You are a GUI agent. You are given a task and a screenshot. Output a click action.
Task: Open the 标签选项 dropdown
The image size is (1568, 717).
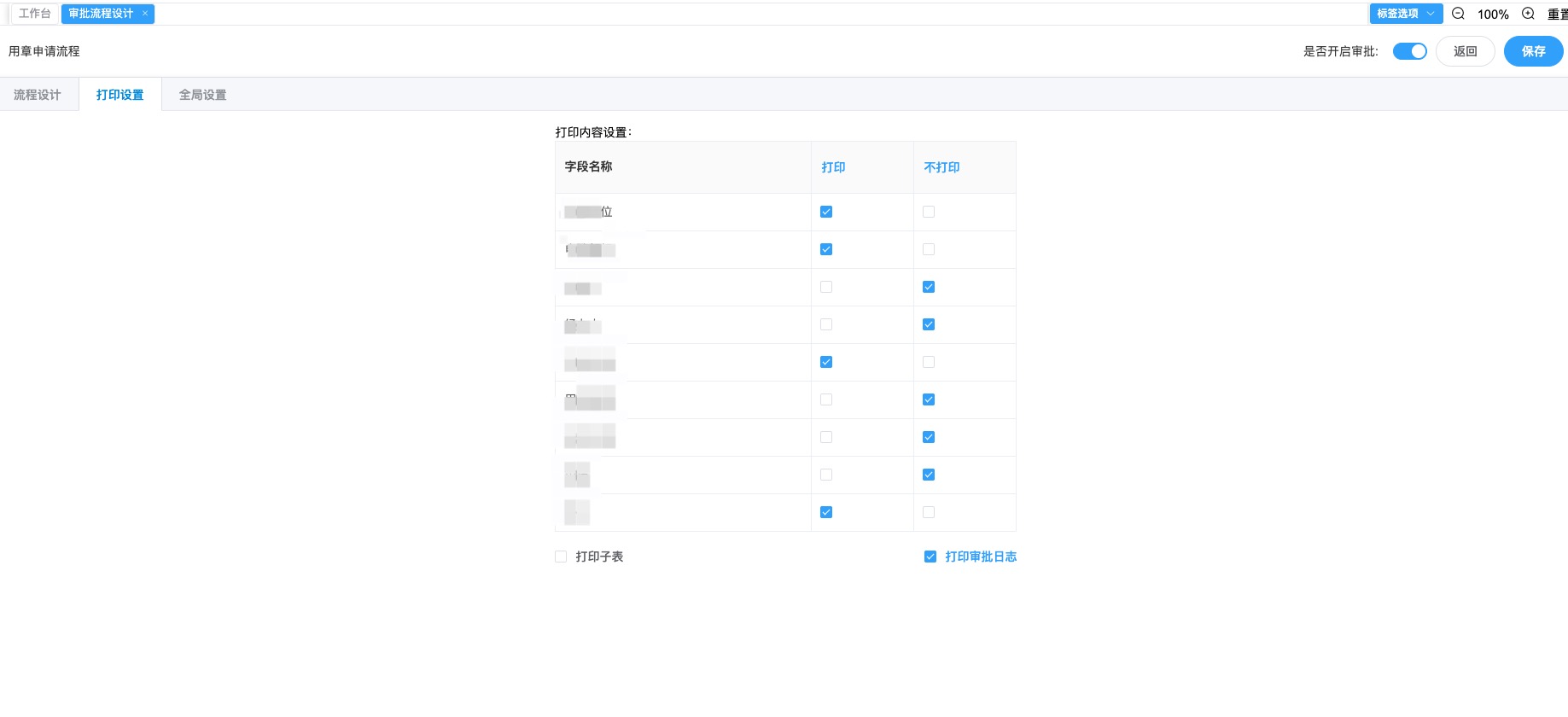click(1406, 14)
